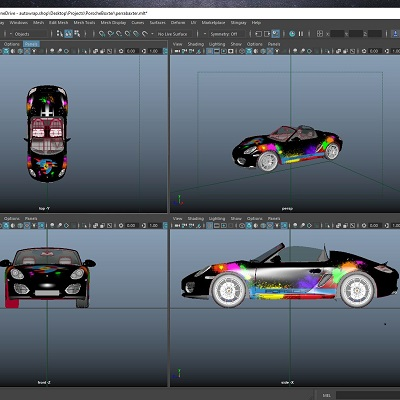Click gamma value 1.00 in top panel
The image size is (400, 400).
coord(154,51)
